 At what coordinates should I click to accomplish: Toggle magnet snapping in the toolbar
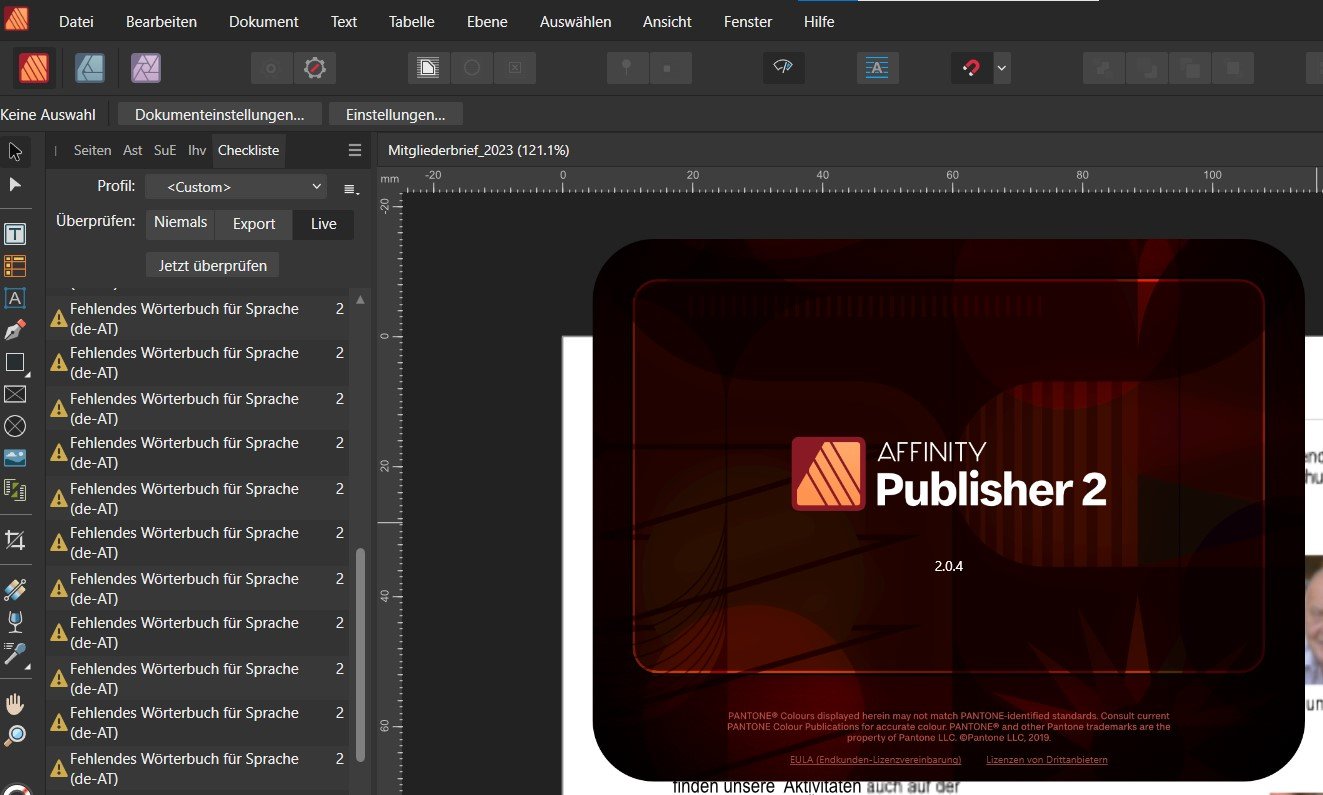[x=970, y=68]
